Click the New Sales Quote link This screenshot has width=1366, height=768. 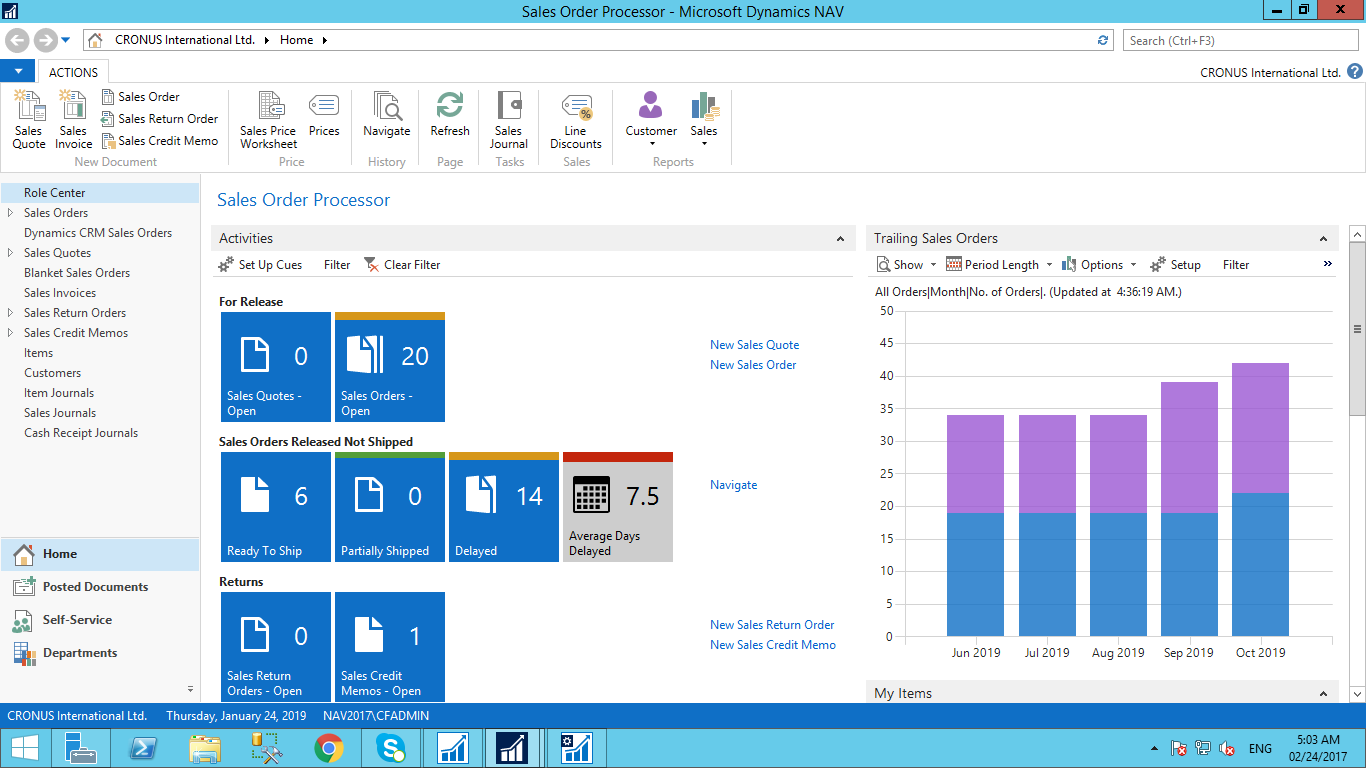(x=755, y=345)
